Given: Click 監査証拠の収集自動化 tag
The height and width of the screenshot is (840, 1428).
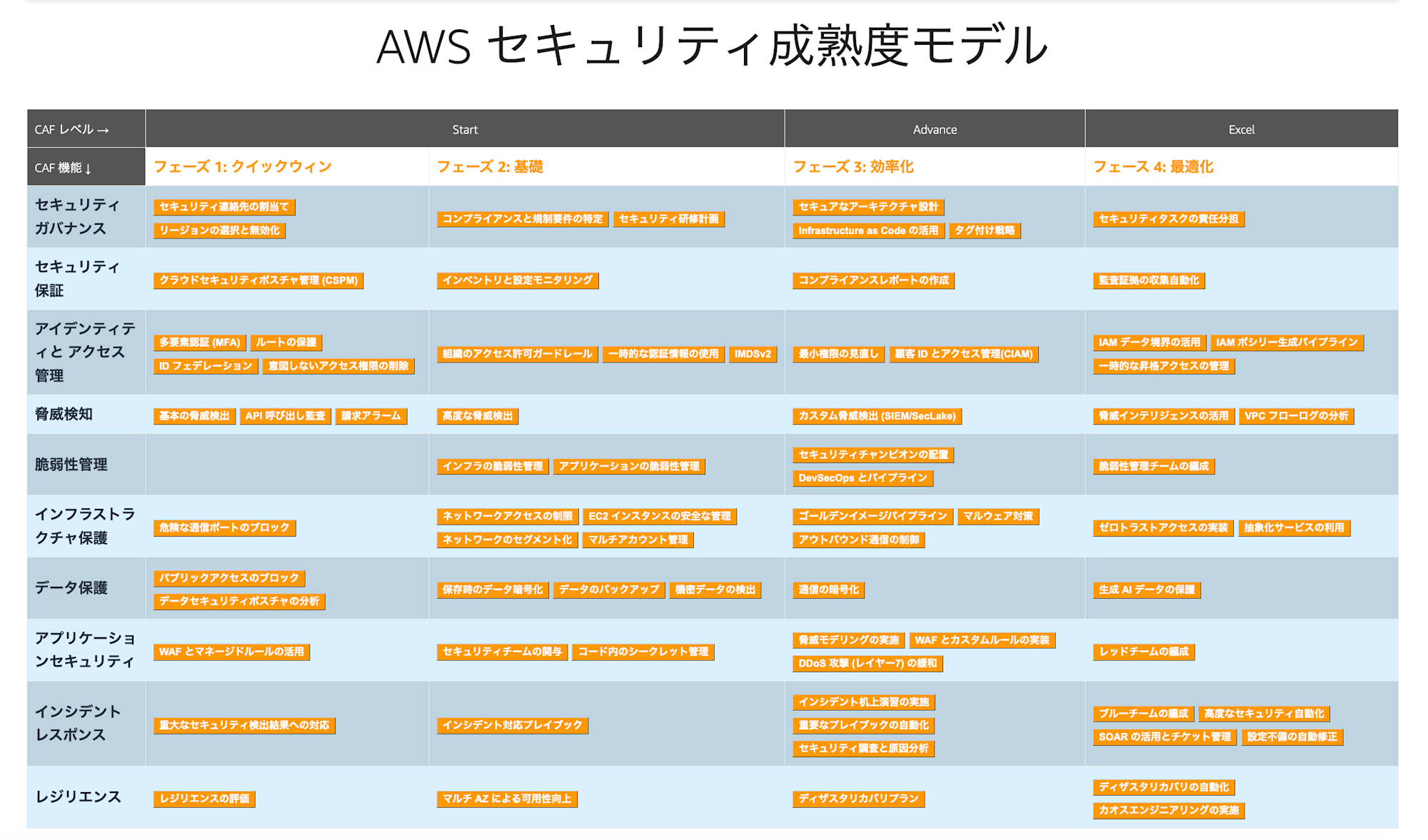Looking at the screenshot, I should coord(1149,280).
